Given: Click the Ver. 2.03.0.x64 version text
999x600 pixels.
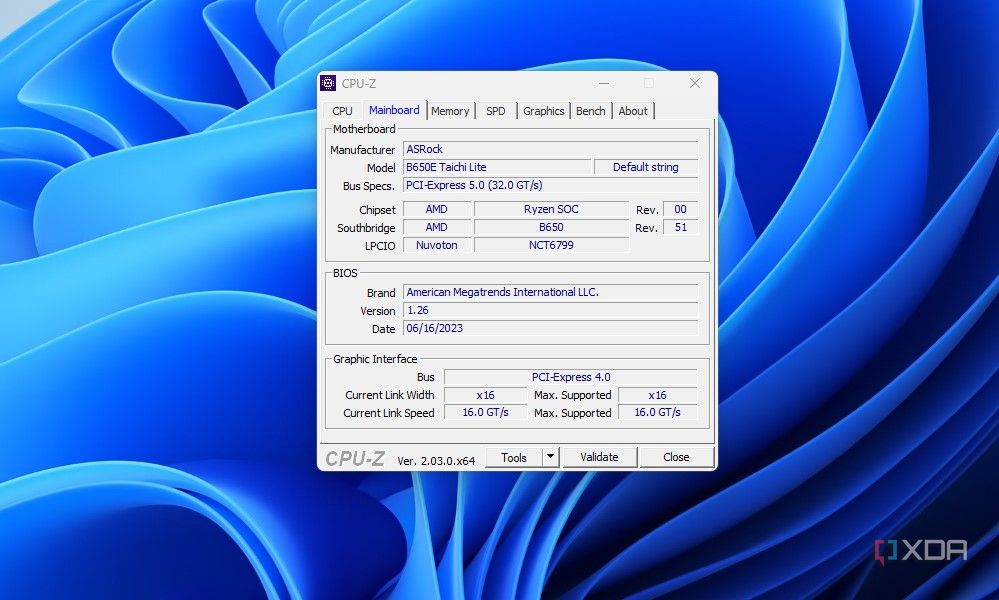Looking at the screenshot, I should coord(436,461).
